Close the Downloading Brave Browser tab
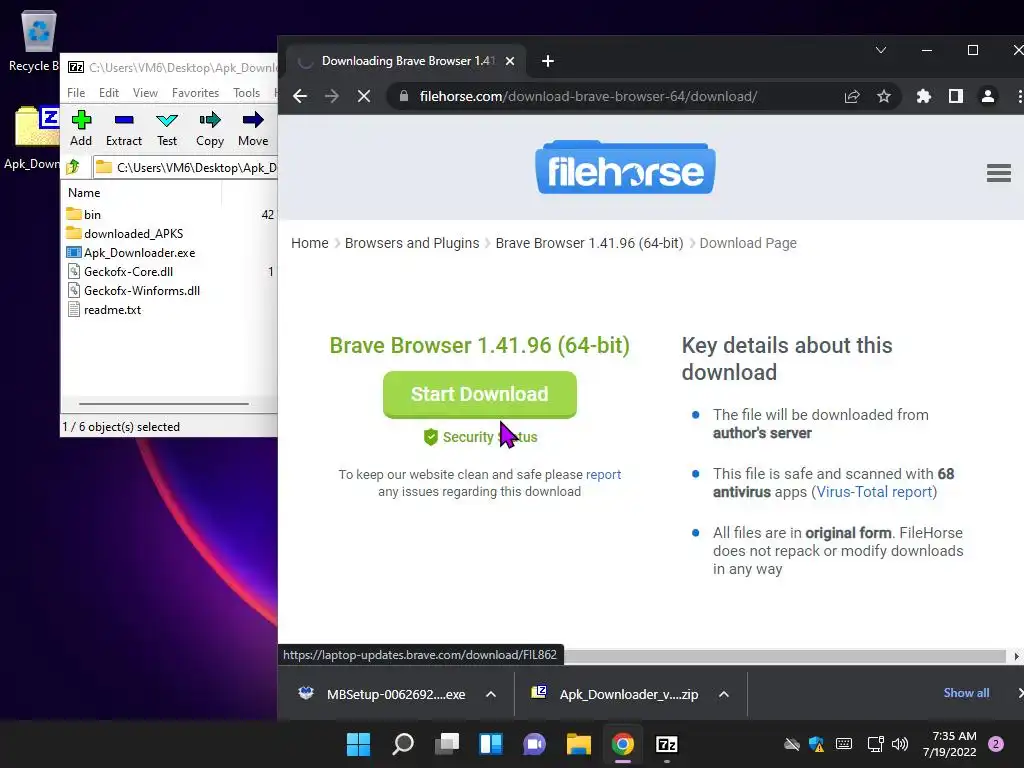This screenshot has width=1024, height=768. [510, 61]
